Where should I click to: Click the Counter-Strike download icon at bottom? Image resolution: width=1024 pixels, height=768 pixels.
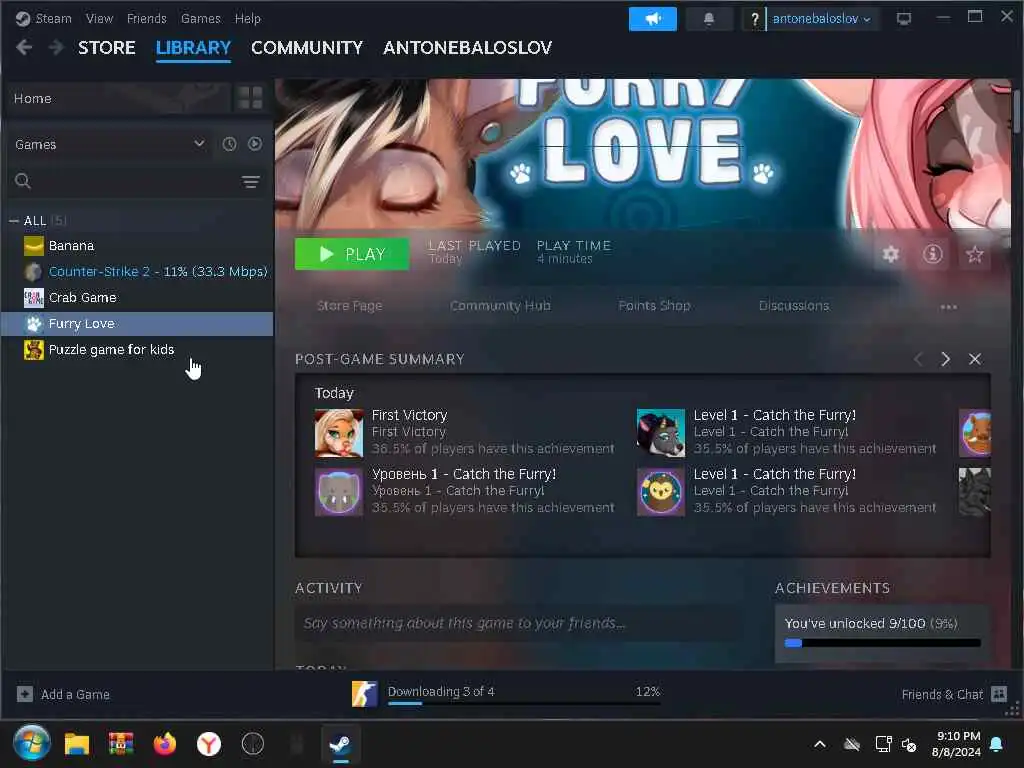364,694
